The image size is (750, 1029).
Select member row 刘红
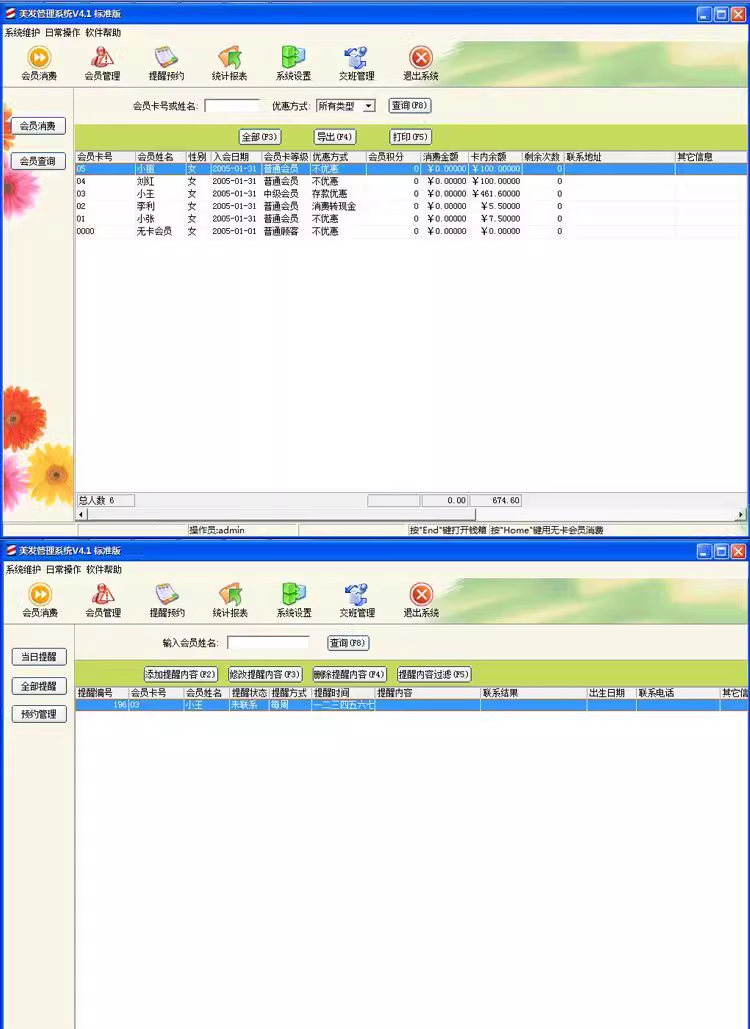coord(411,181)
